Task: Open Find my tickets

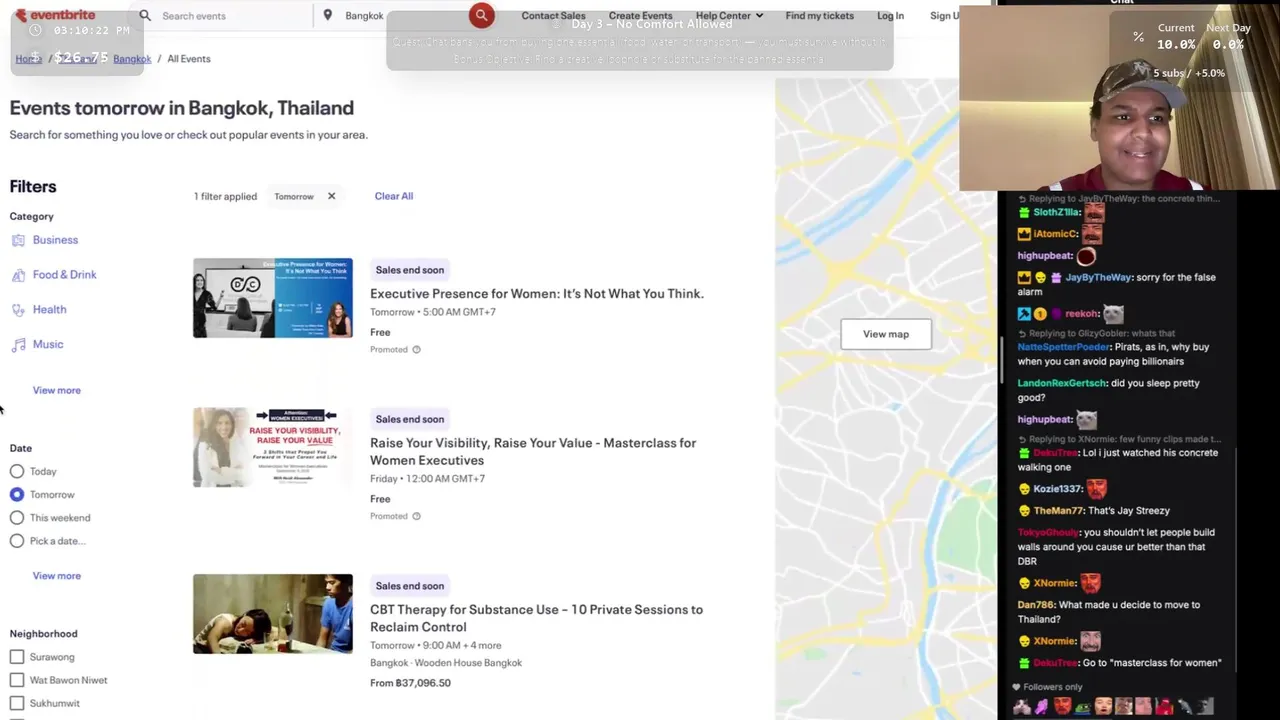Action: point(819,16)
